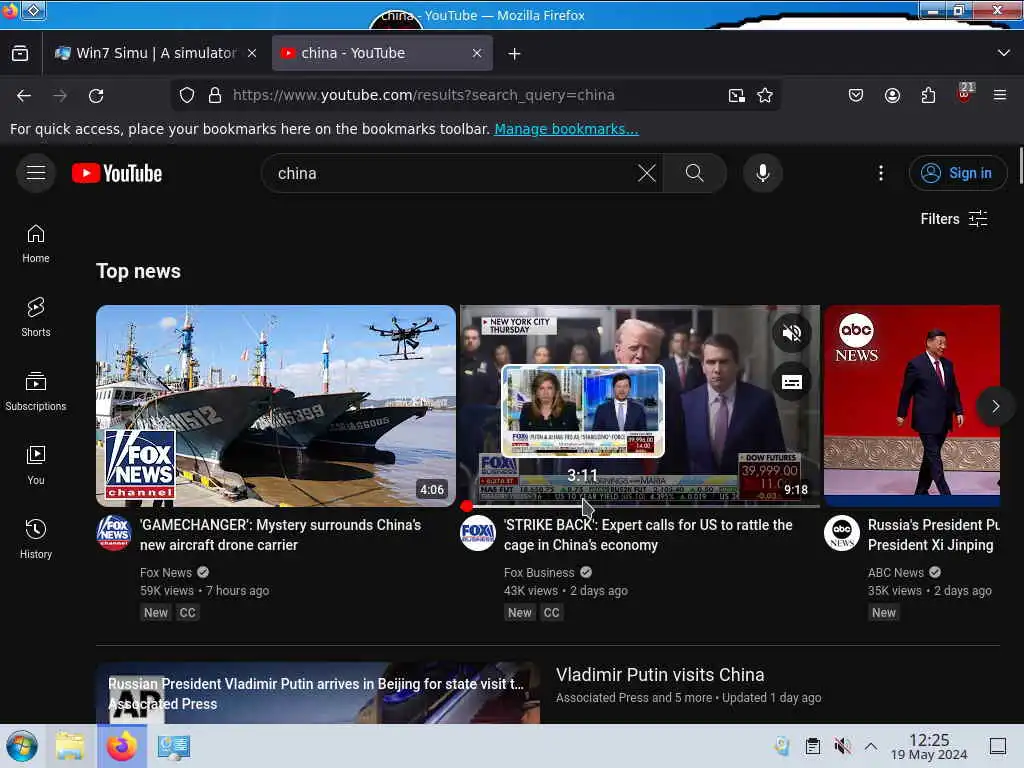Open the ABC News channel name
1024x768 pixels.
pos(895,573)
